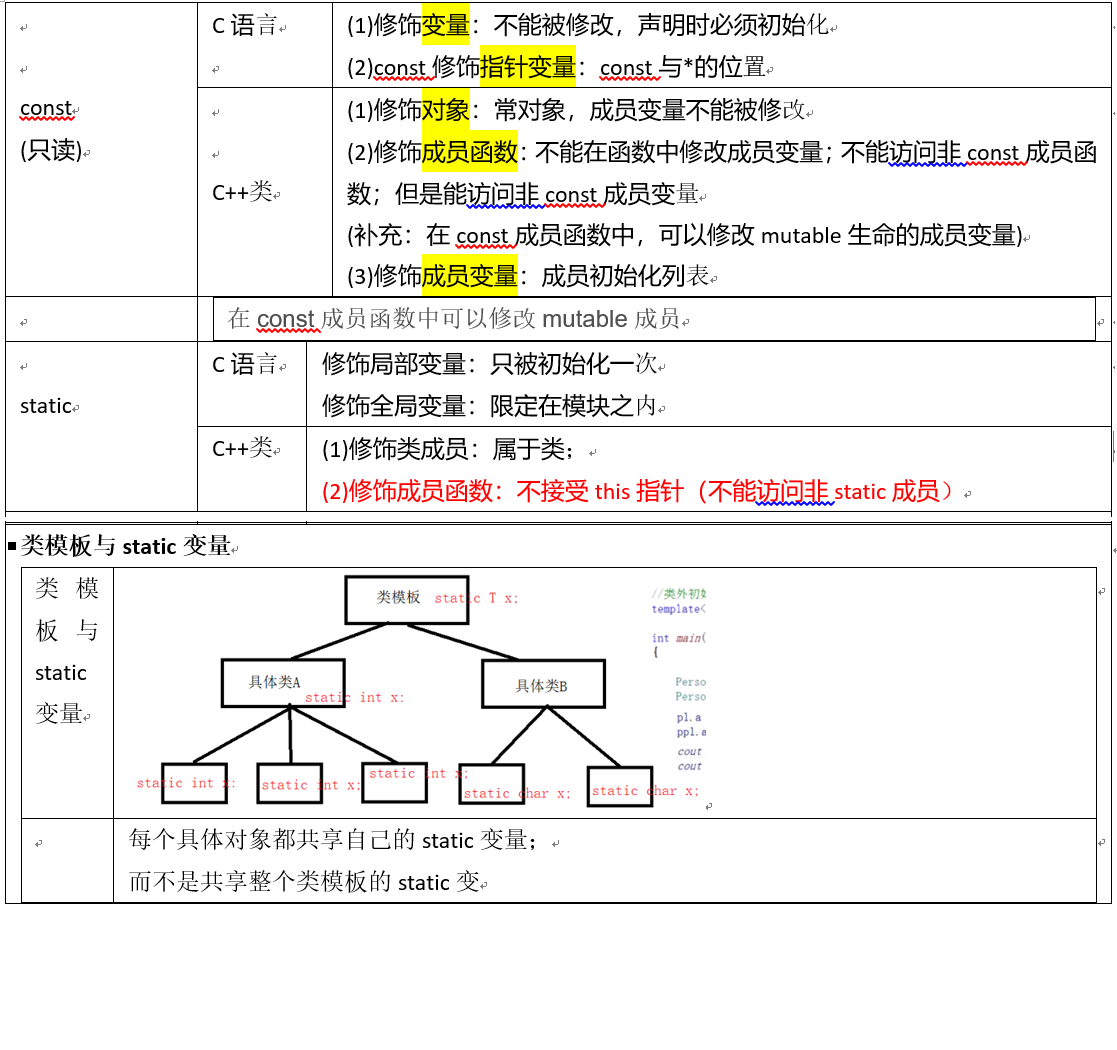Click highlighted text '成员变量'

click(x=470, y=276)
